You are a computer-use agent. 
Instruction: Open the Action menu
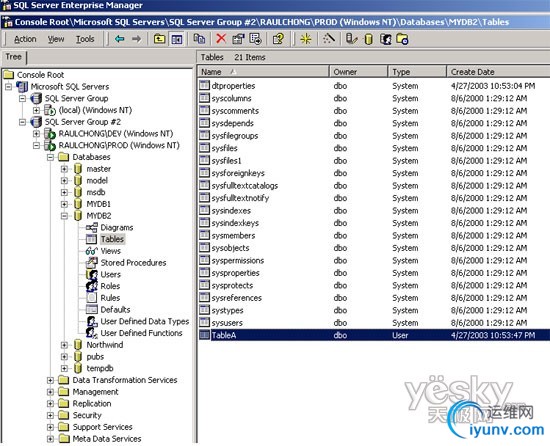click(x=25, y=39)
